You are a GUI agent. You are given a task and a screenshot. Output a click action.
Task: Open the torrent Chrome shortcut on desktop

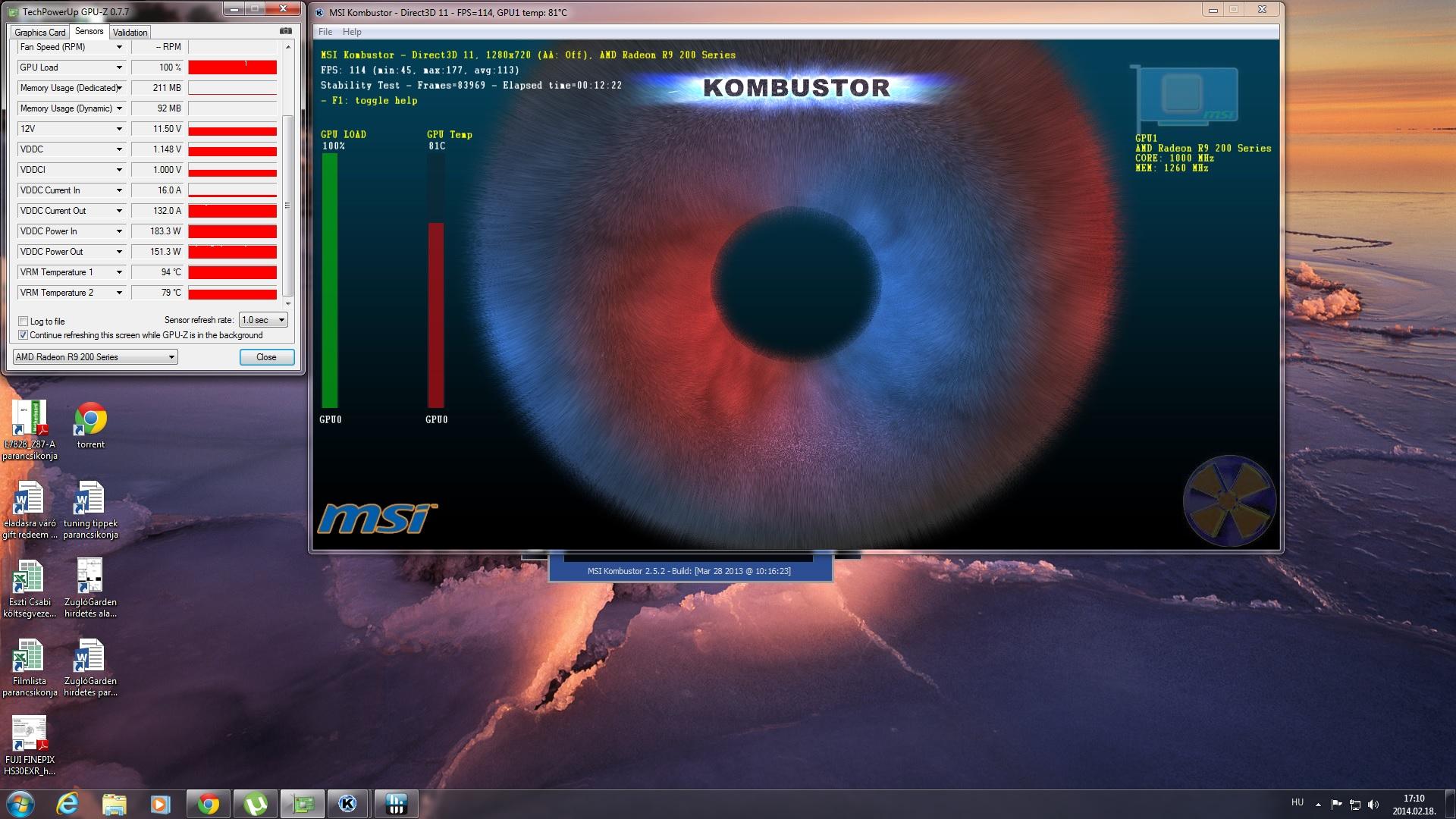(x=90, y=425)
